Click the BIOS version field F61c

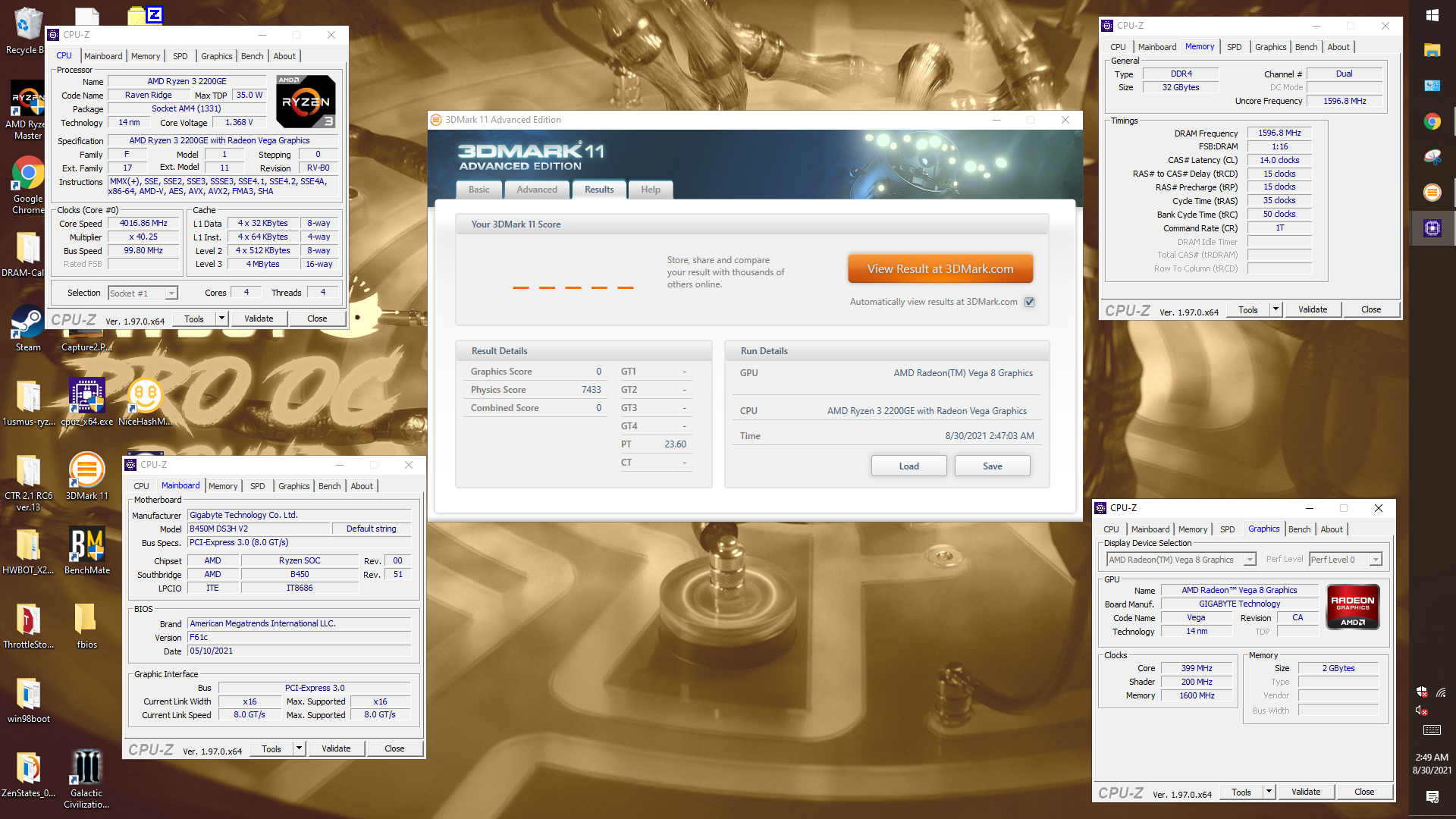299,638
